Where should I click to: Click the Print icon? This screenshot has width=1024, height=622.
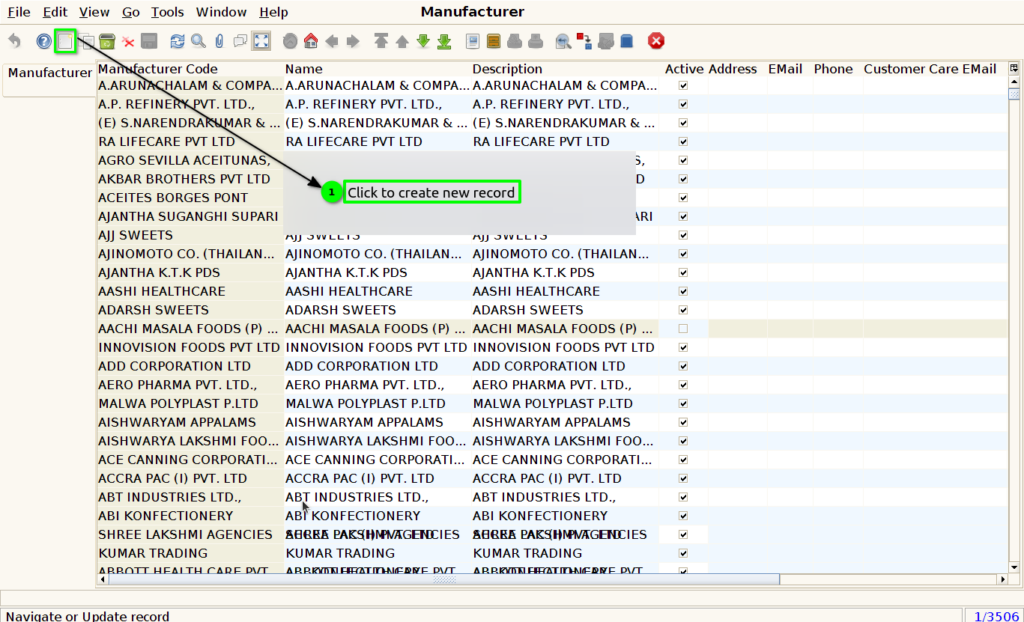tap(536, 41)
